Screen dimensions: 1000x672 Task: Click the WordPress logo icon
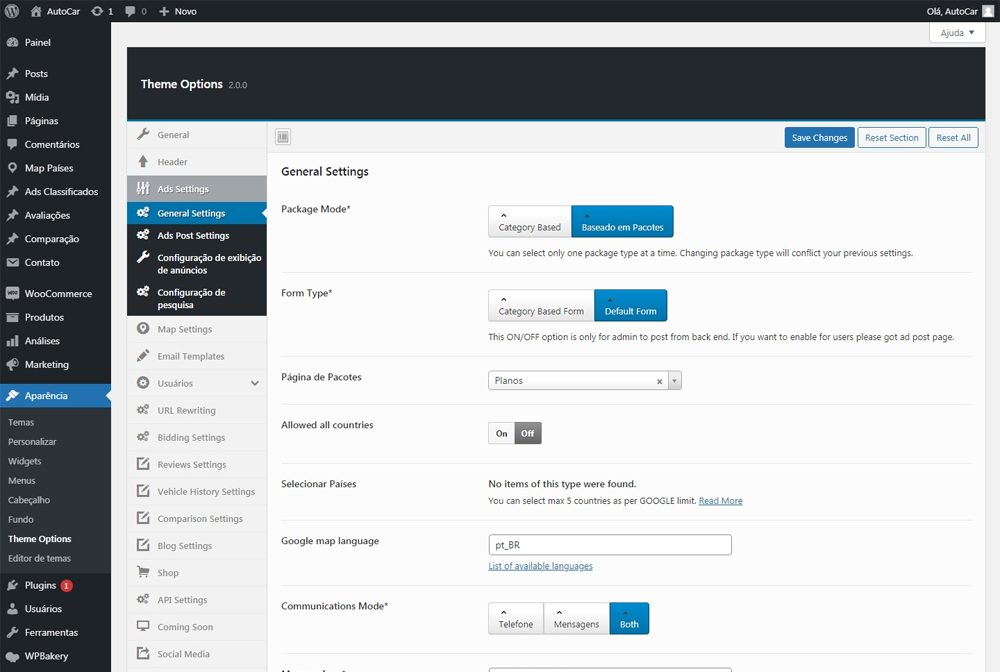(x=12, y=11)
